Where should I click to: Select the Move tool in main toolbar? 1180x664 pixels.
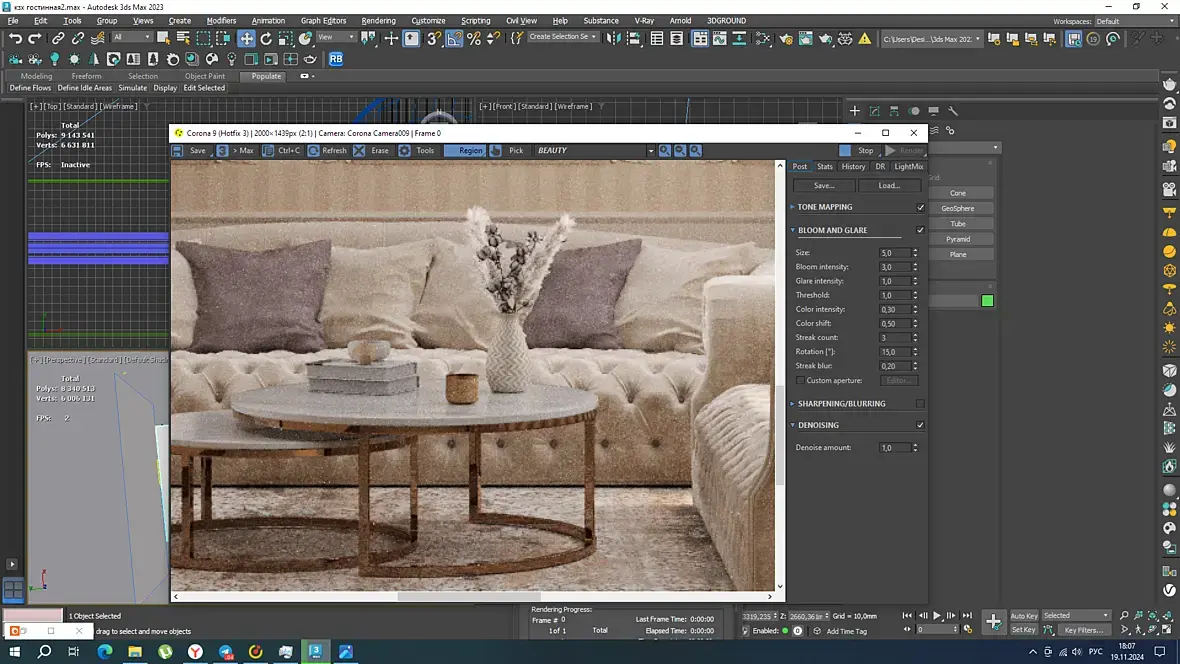(246, 38)
